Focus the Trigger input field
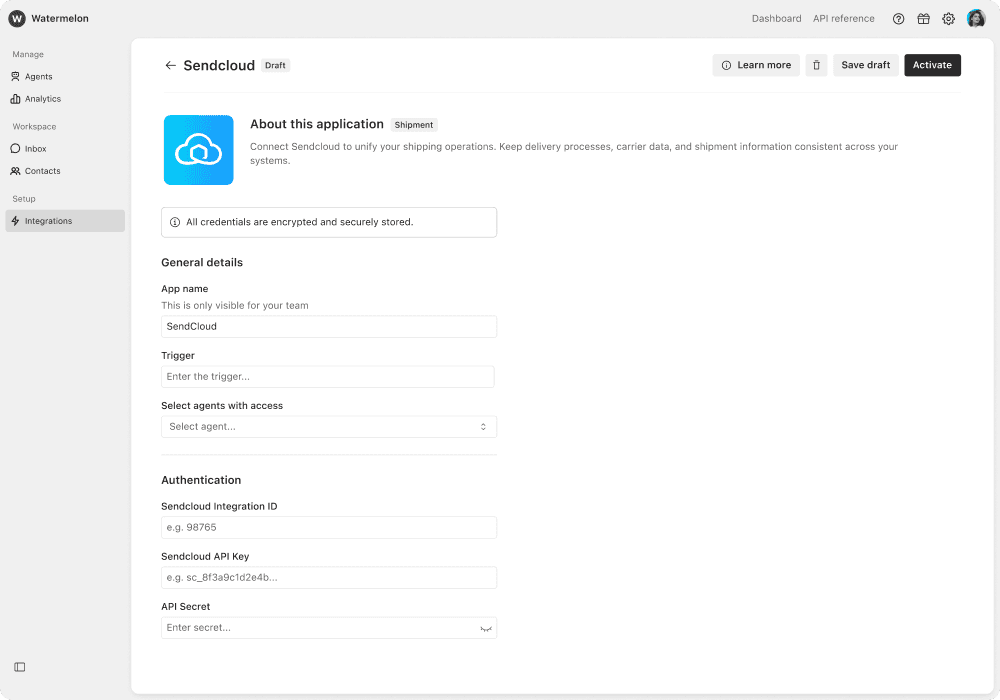Viewport: 1000px width, 700px height. pyautogui.click(x=328, y=377)
